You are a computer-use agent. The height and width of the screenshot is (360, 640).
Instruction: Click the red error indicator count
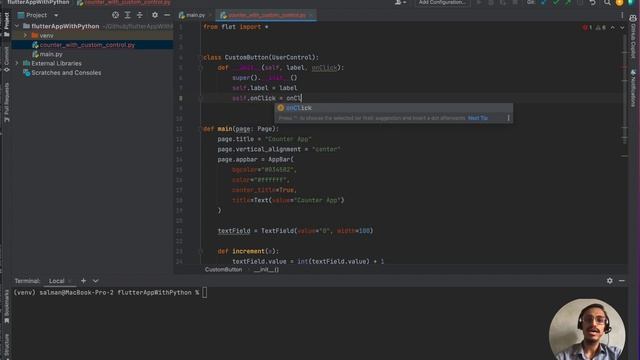587,27
